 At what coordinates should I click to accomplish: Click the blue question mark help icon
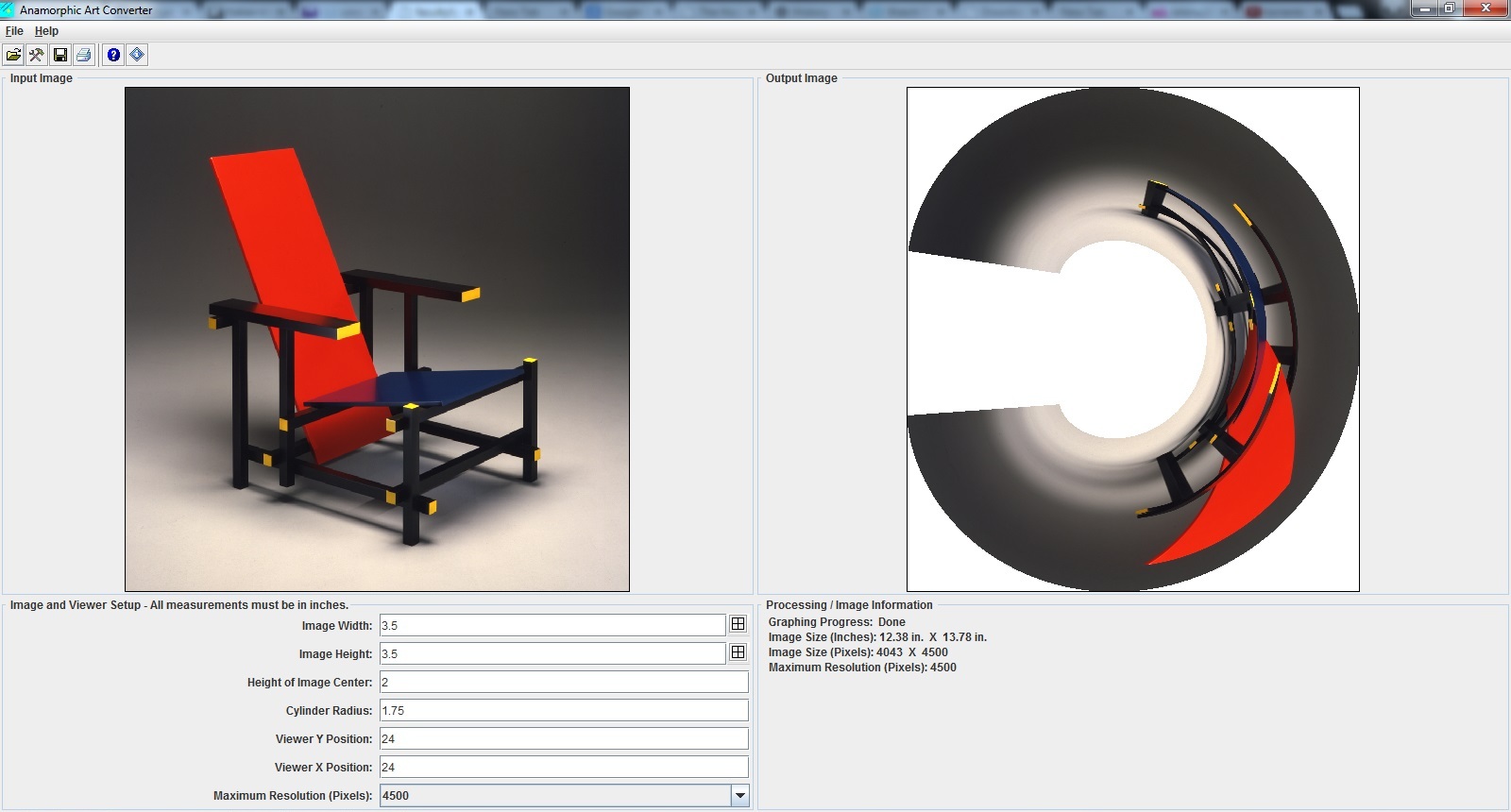tap(113, 55)
